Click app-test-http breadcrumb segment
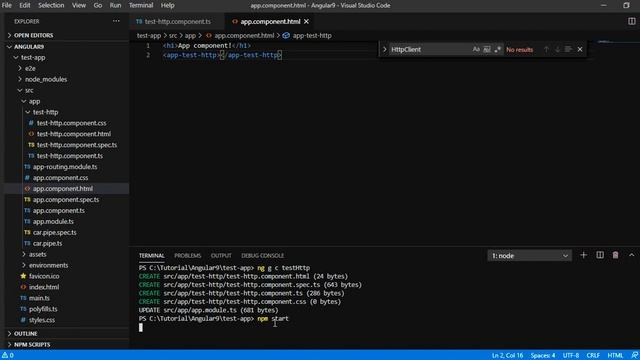The height and width of the screenshot is (360, 640). [x=307, y=36]
